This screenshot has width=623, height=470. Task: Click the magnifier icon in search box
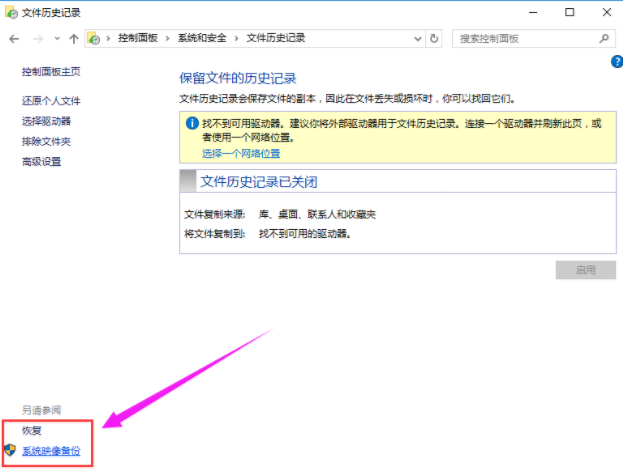point(603,38)
